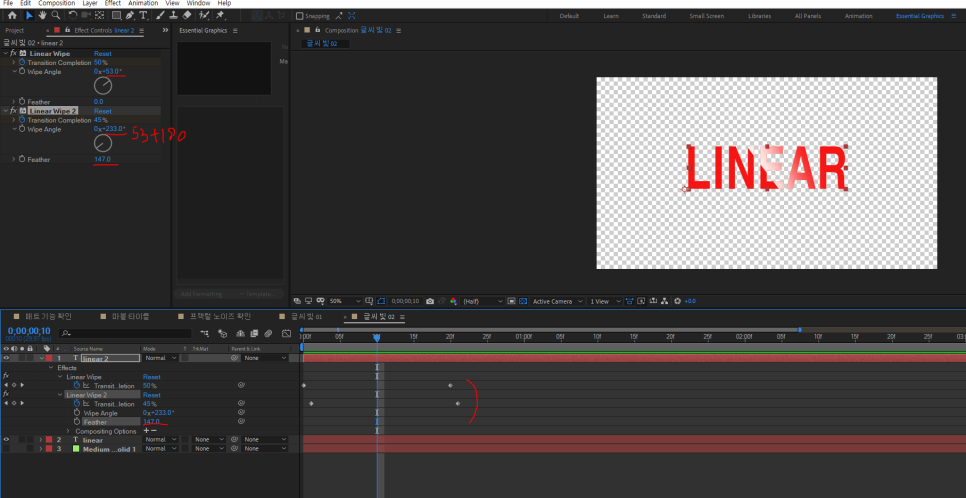966x498 pixels.
Task: Toggle the transparency grid button in viewer
Action: tap(523, 301)
